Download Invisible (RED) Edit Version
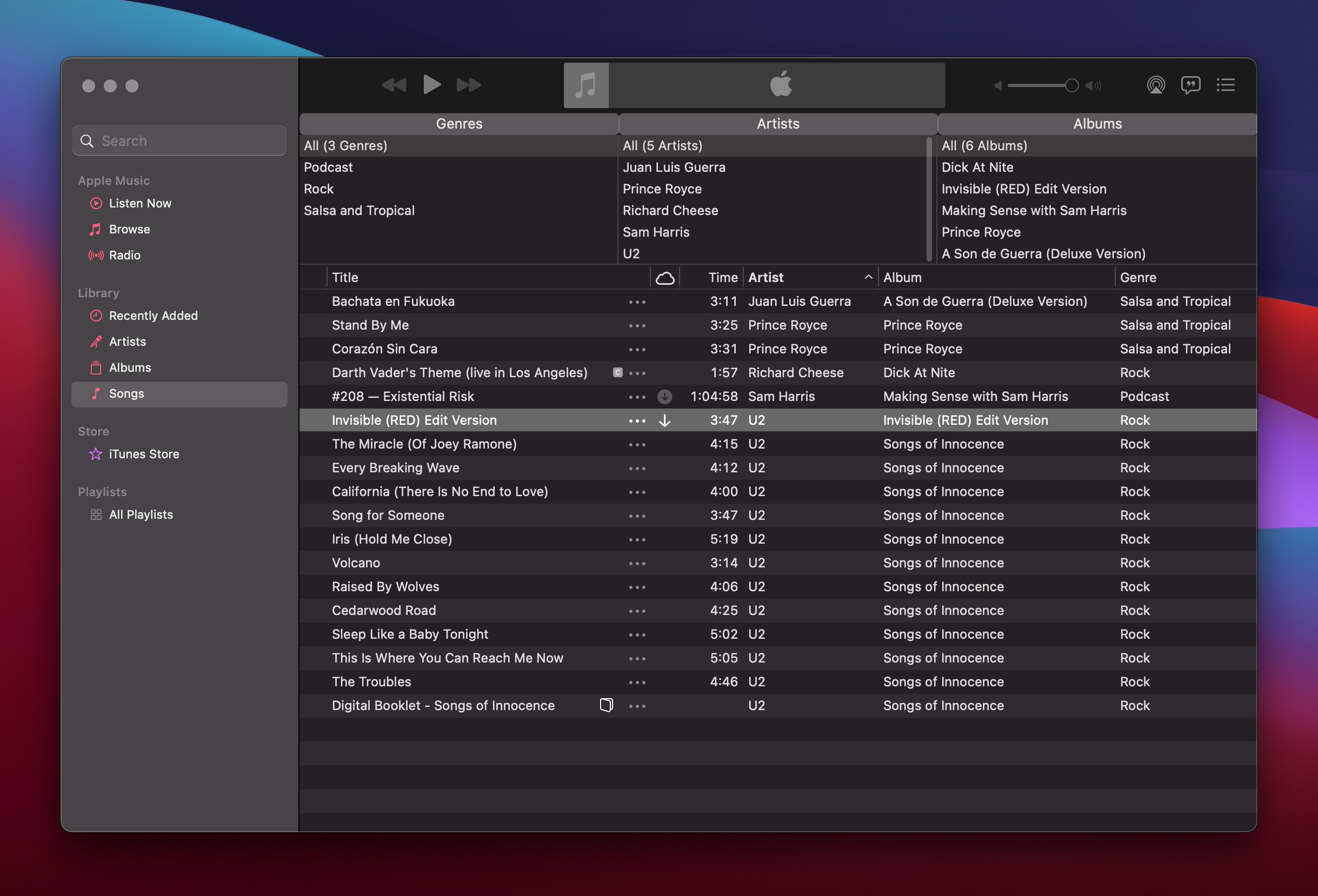 coord(664,420)
